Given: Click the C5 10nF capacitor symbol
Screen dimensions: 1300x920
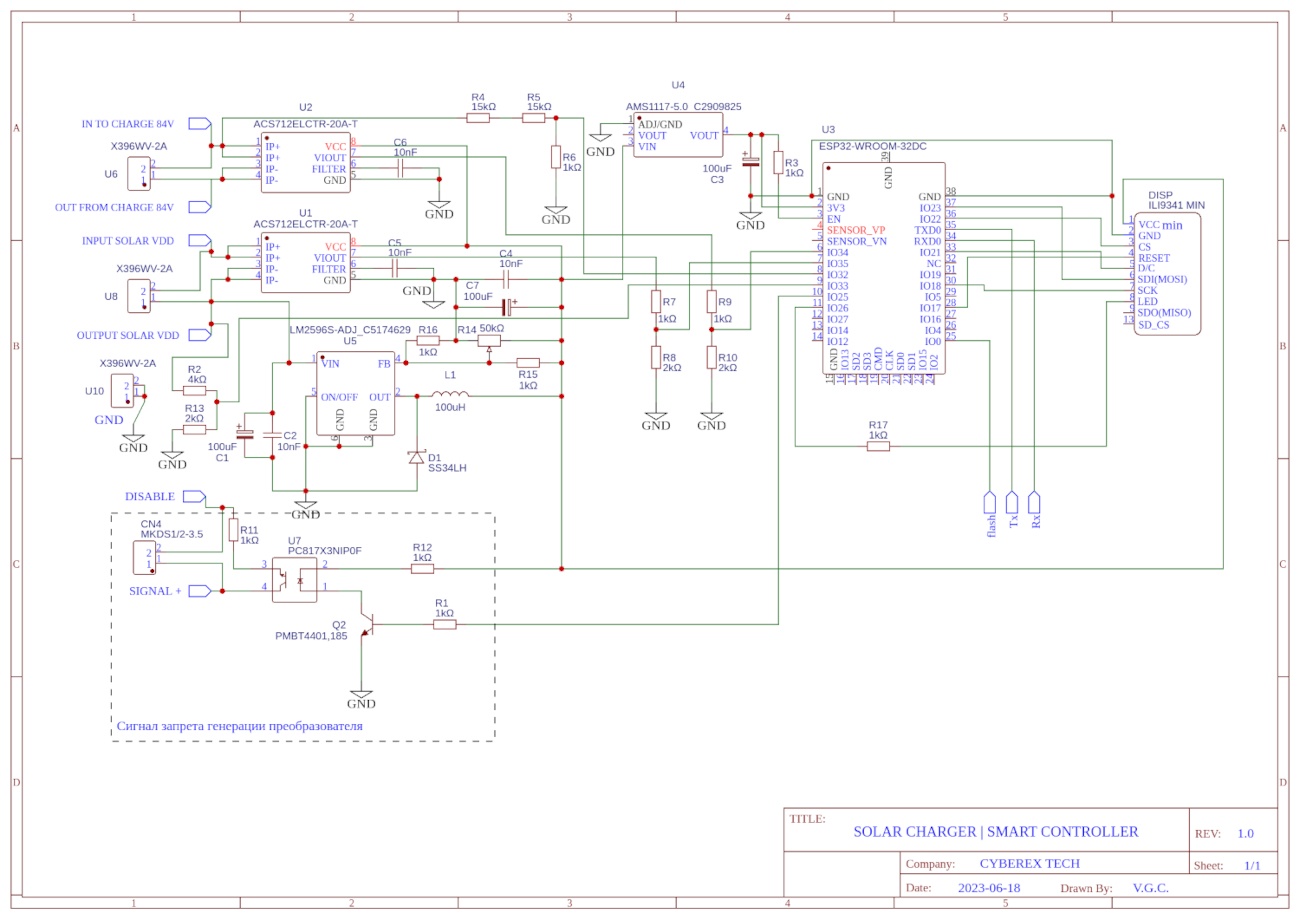Looking at the screenshot, I should (x=395, y=269).
